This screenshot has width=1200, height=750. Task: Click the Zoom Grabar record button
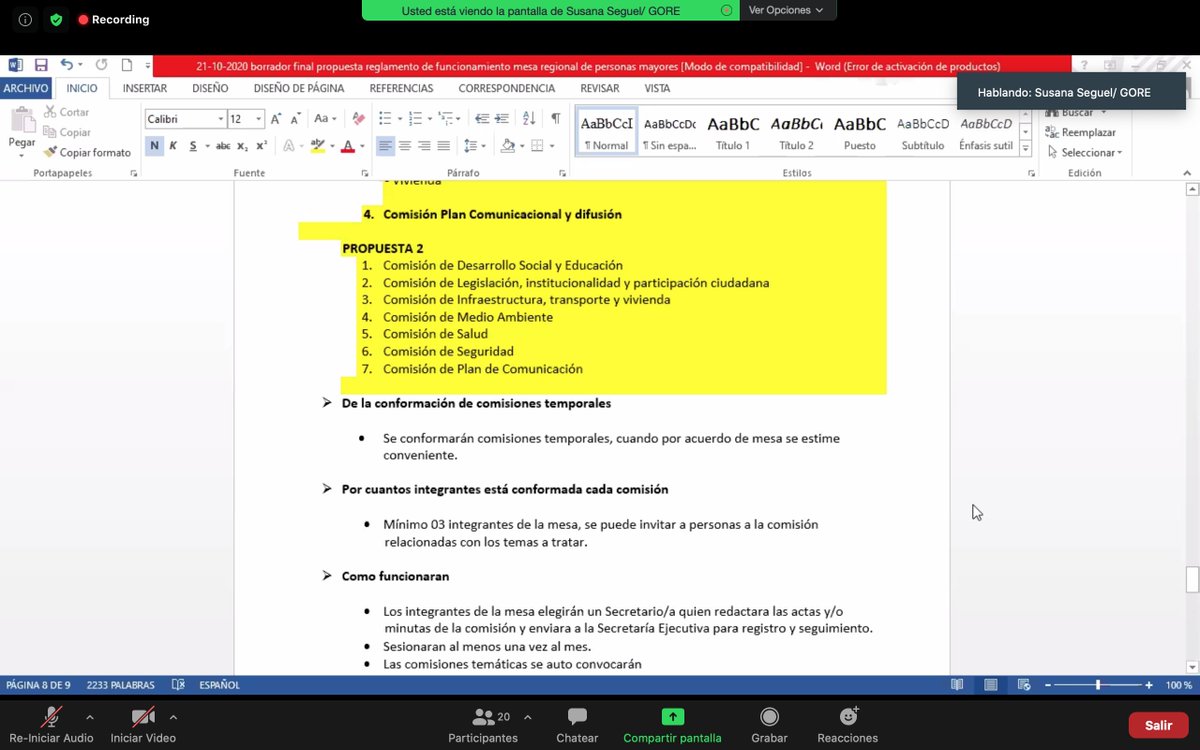(x=769, y=725)
